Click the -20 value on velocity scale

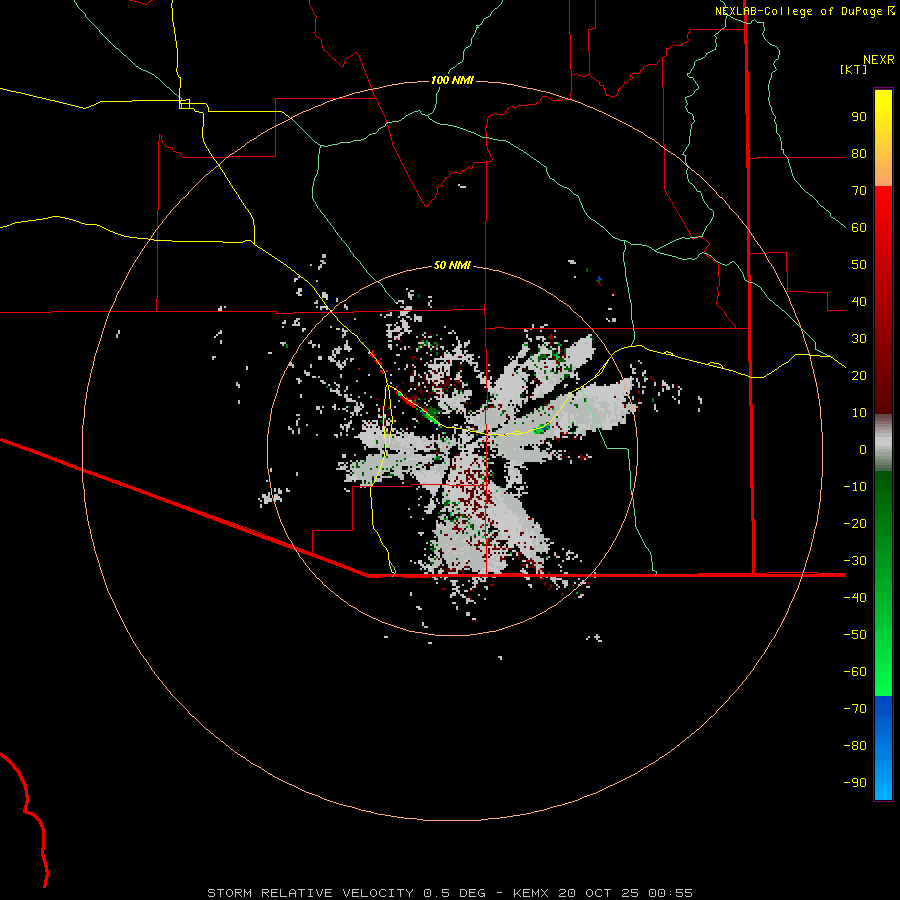tap(855, 523)
